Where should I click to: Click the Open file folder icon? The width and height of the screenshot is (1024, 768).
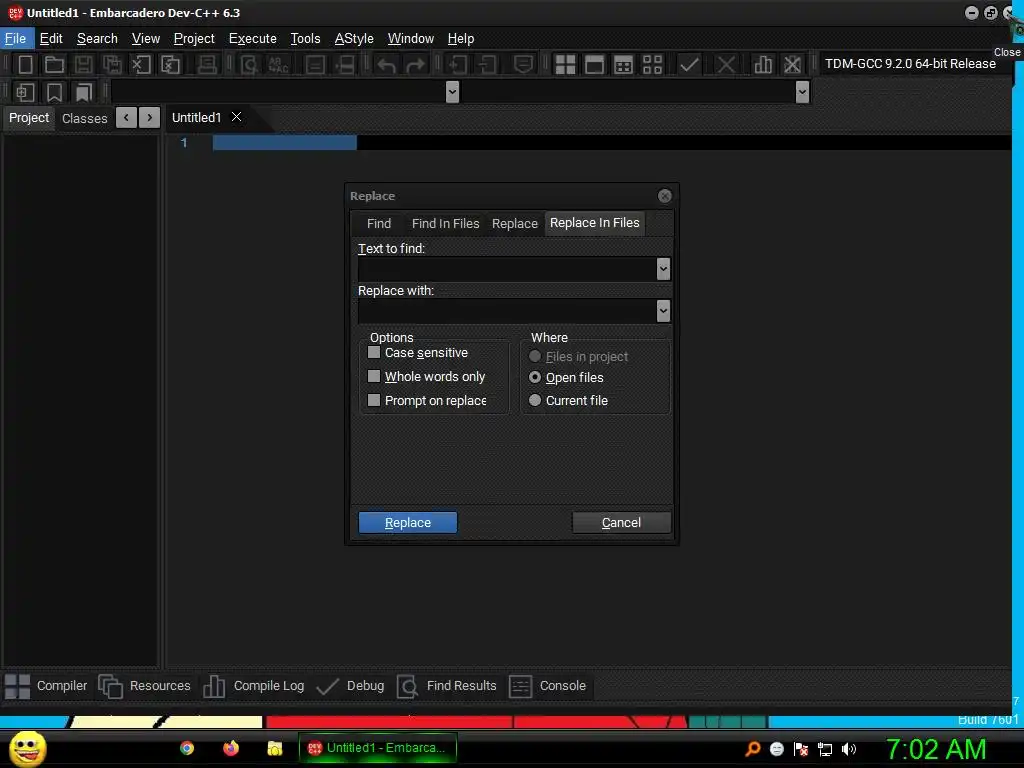point(54,64)
